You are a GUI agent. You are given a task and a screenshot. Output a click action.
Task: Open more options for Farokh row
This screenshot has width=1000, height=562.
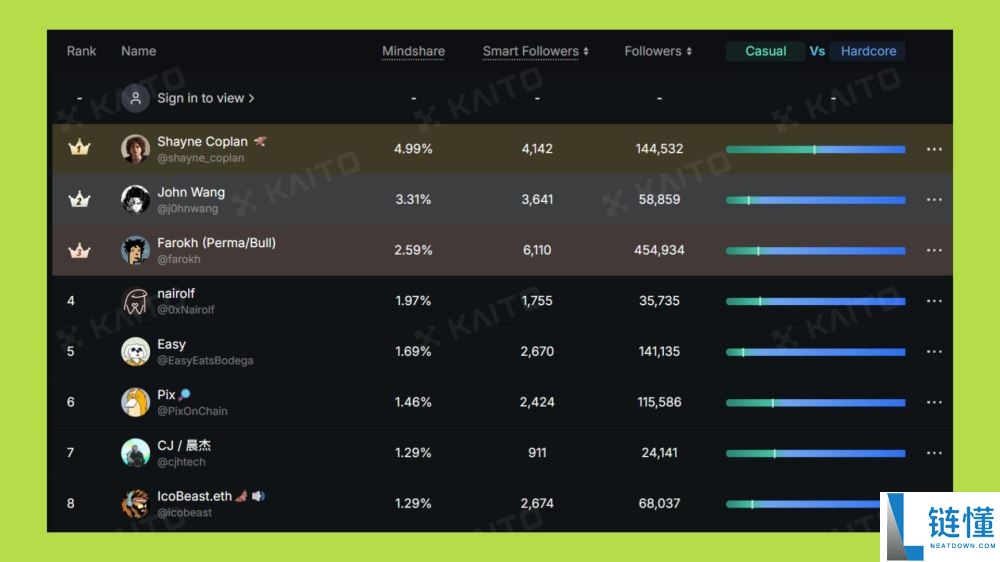point(934,250)
